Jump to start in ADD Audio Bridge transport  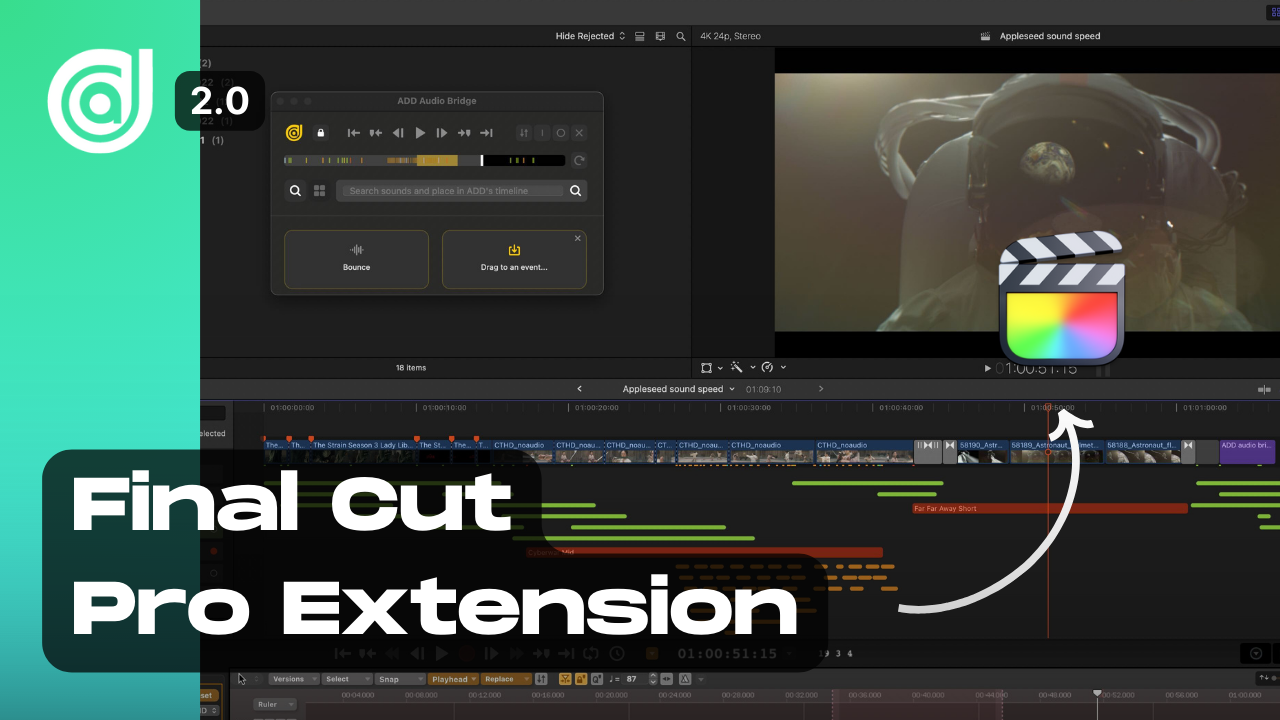354,133
